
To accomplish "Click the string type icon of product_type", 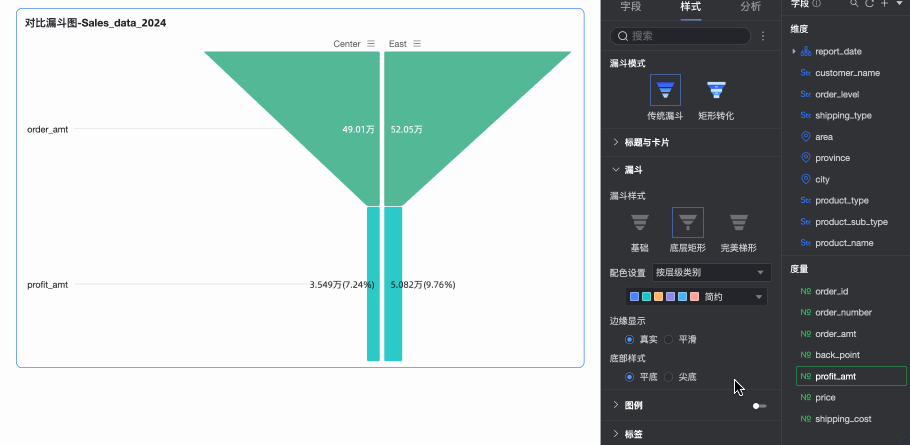I will tap(806, 200).
